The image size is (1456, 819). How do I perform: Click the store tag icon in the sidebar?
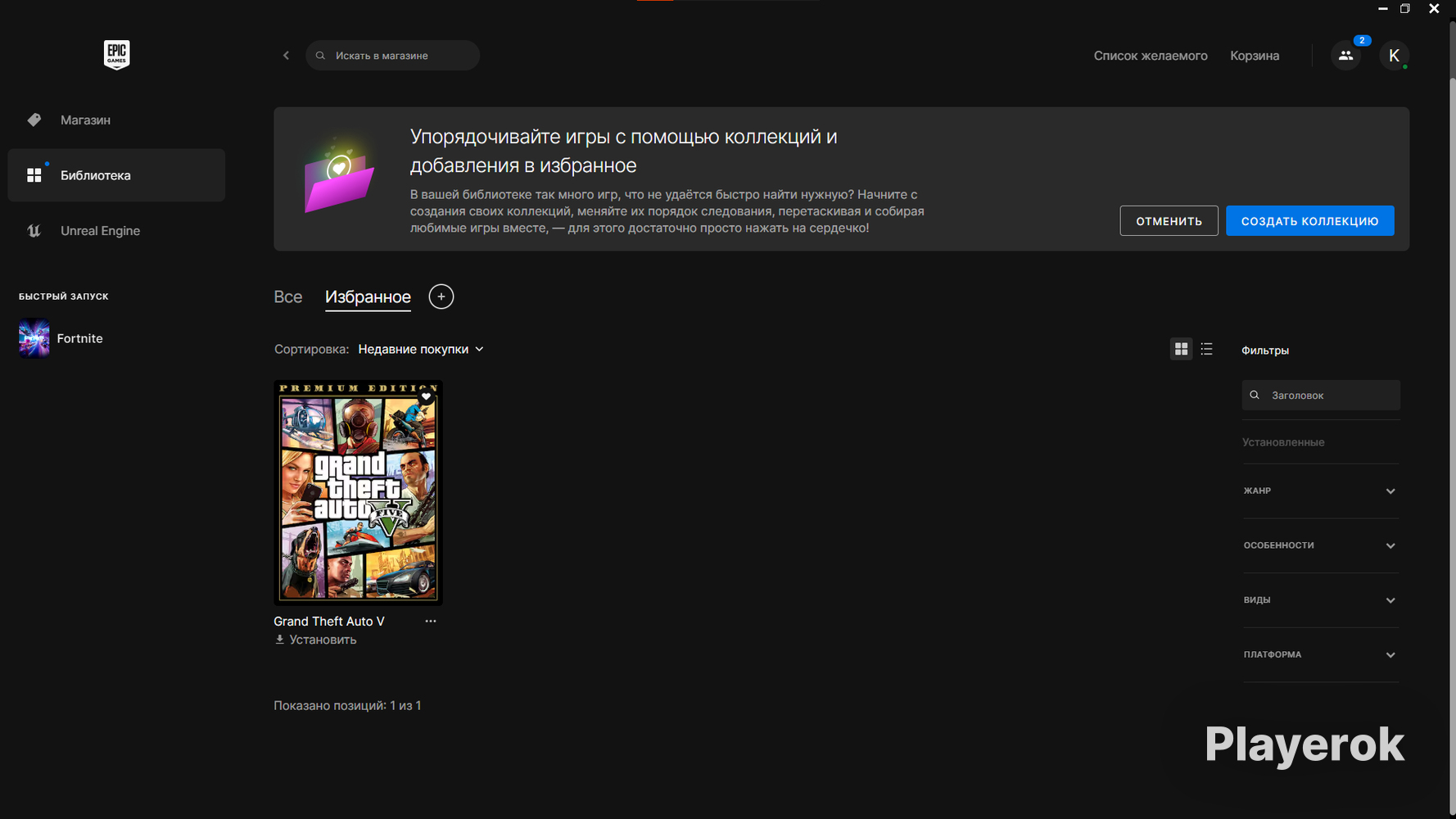click(34, 120)
